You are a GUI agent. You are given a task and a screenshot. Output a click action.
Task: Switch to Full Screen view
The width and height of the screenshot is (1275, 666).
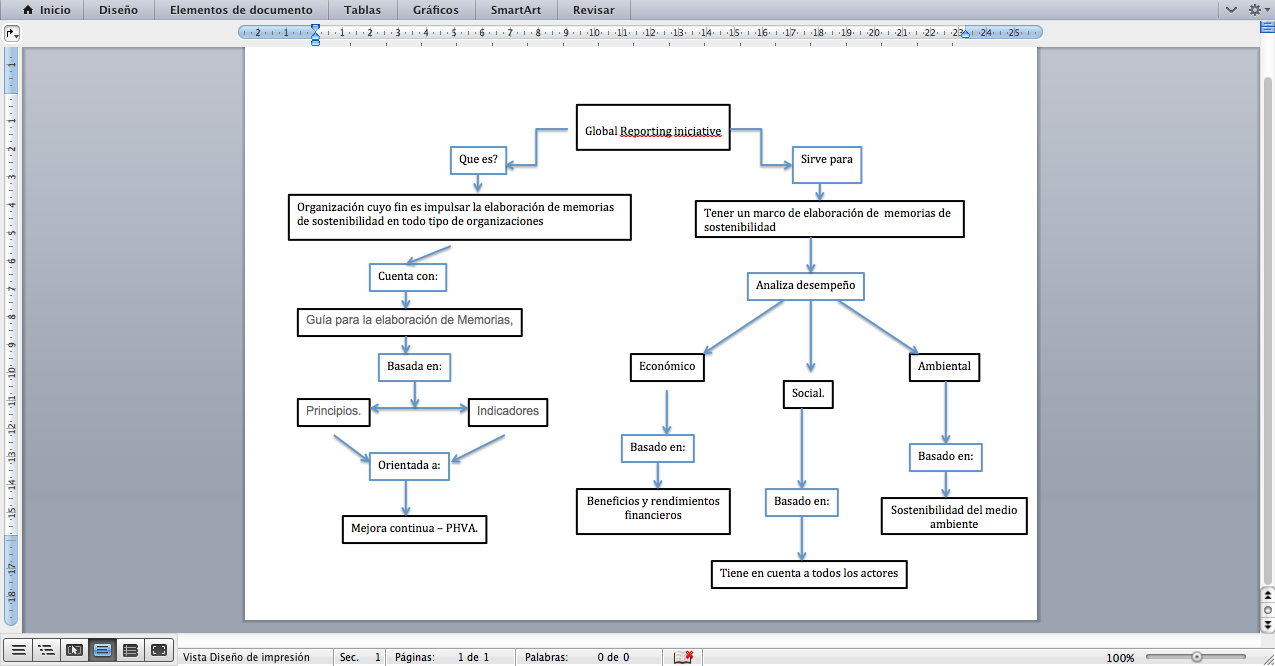(x=159, y=650)
